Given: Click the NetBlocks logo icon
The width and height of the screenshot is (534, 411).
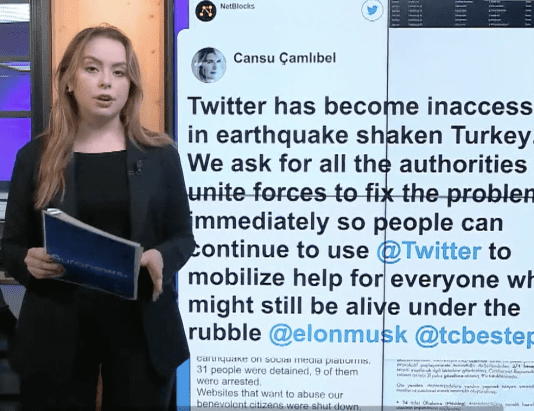Looking at the screenshot, I should pos(206,11).
